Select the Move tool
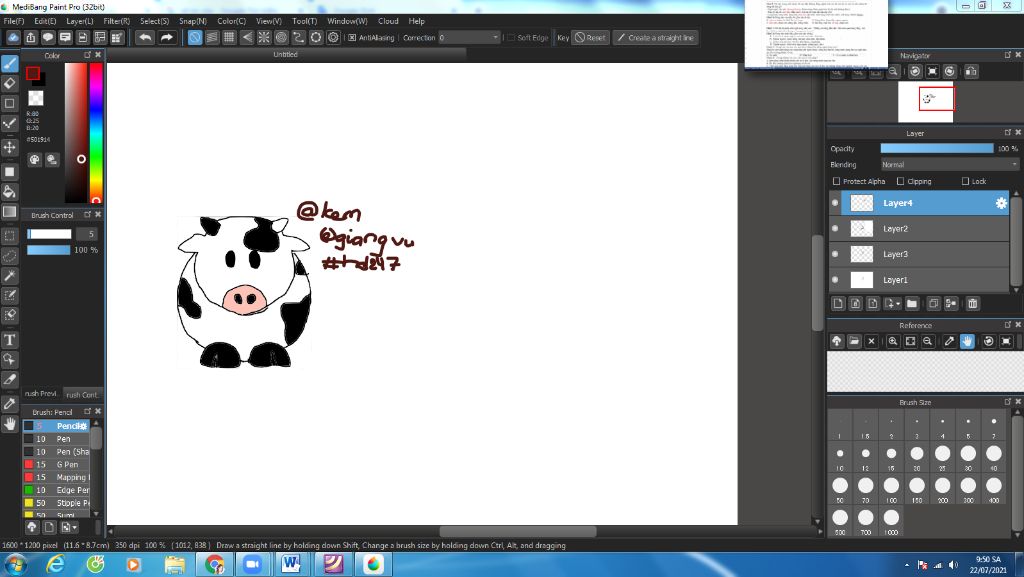 [x=10, y=148]
